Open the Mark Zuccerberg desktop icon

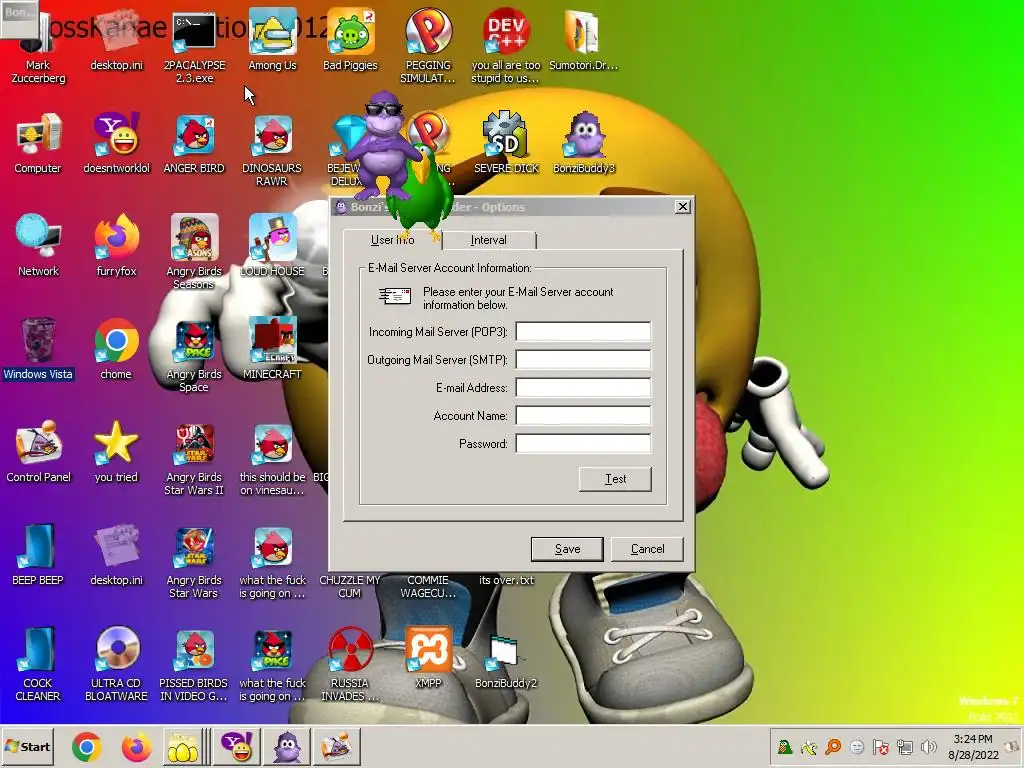tap(38, 46)
